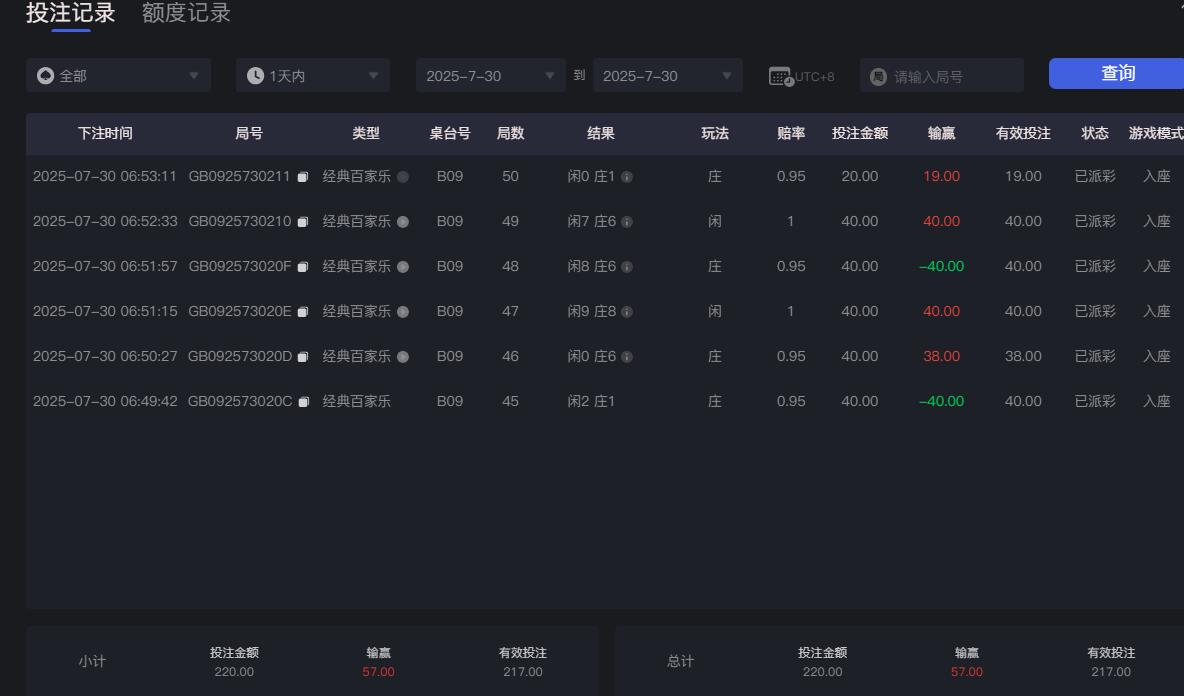Open the info icon next to result 闲0 庄1
Screen dimensions: 1184x696
(627, 176)
